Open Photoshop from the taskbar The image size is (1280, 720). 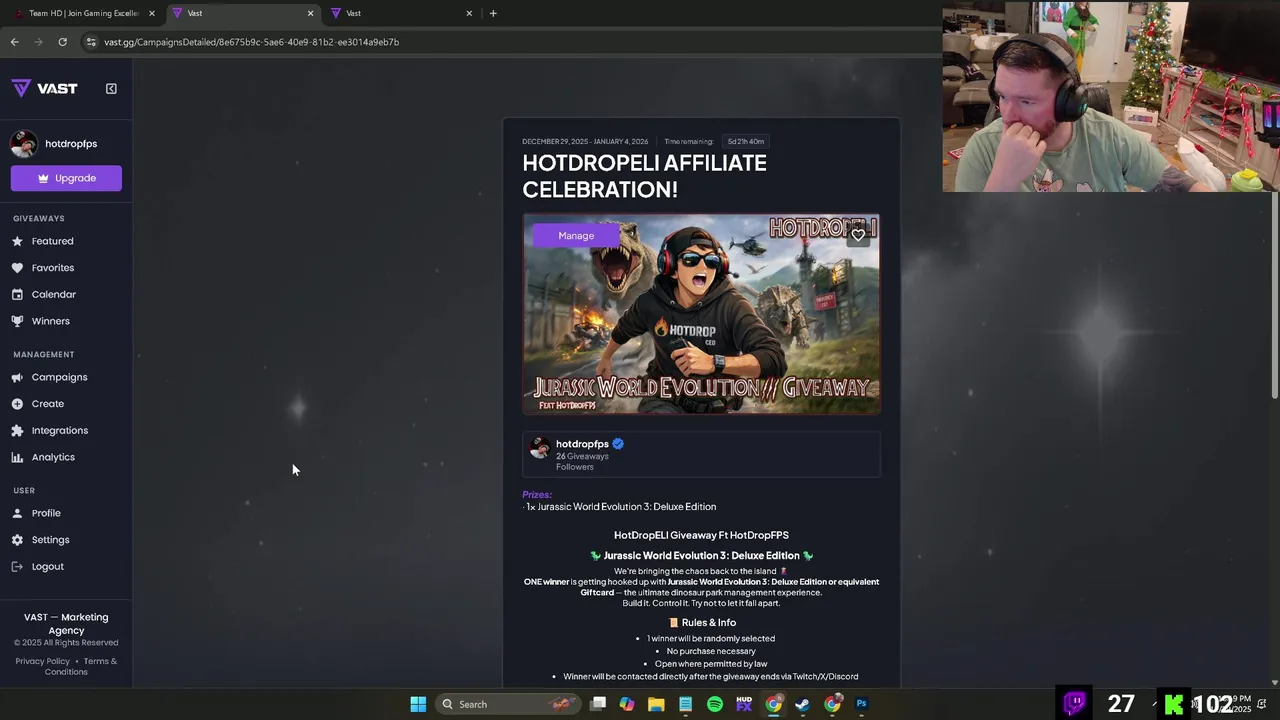coord(861,704)
